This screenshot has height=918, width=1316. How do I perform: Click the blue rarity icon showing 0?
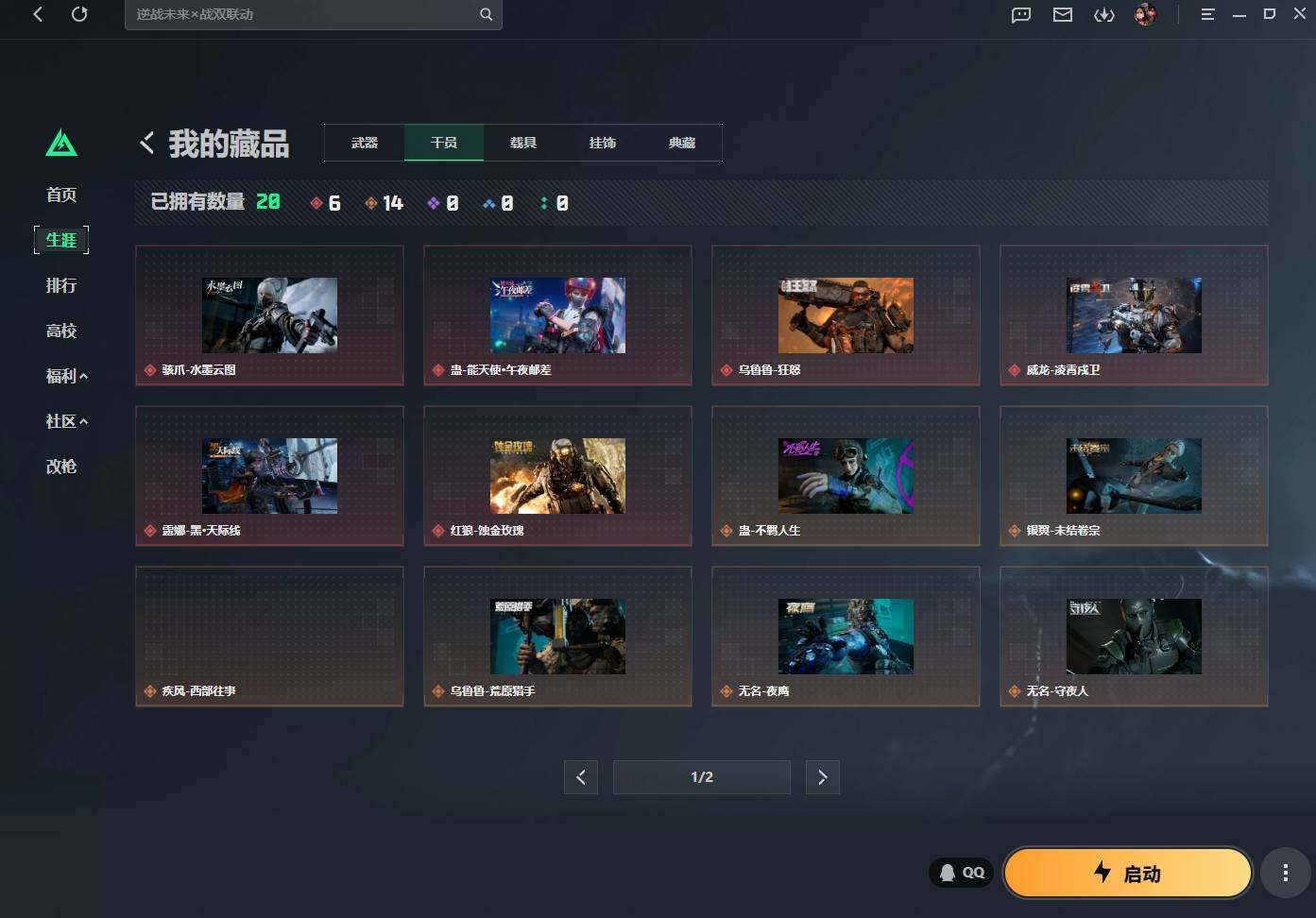click(x=488, y=203)
